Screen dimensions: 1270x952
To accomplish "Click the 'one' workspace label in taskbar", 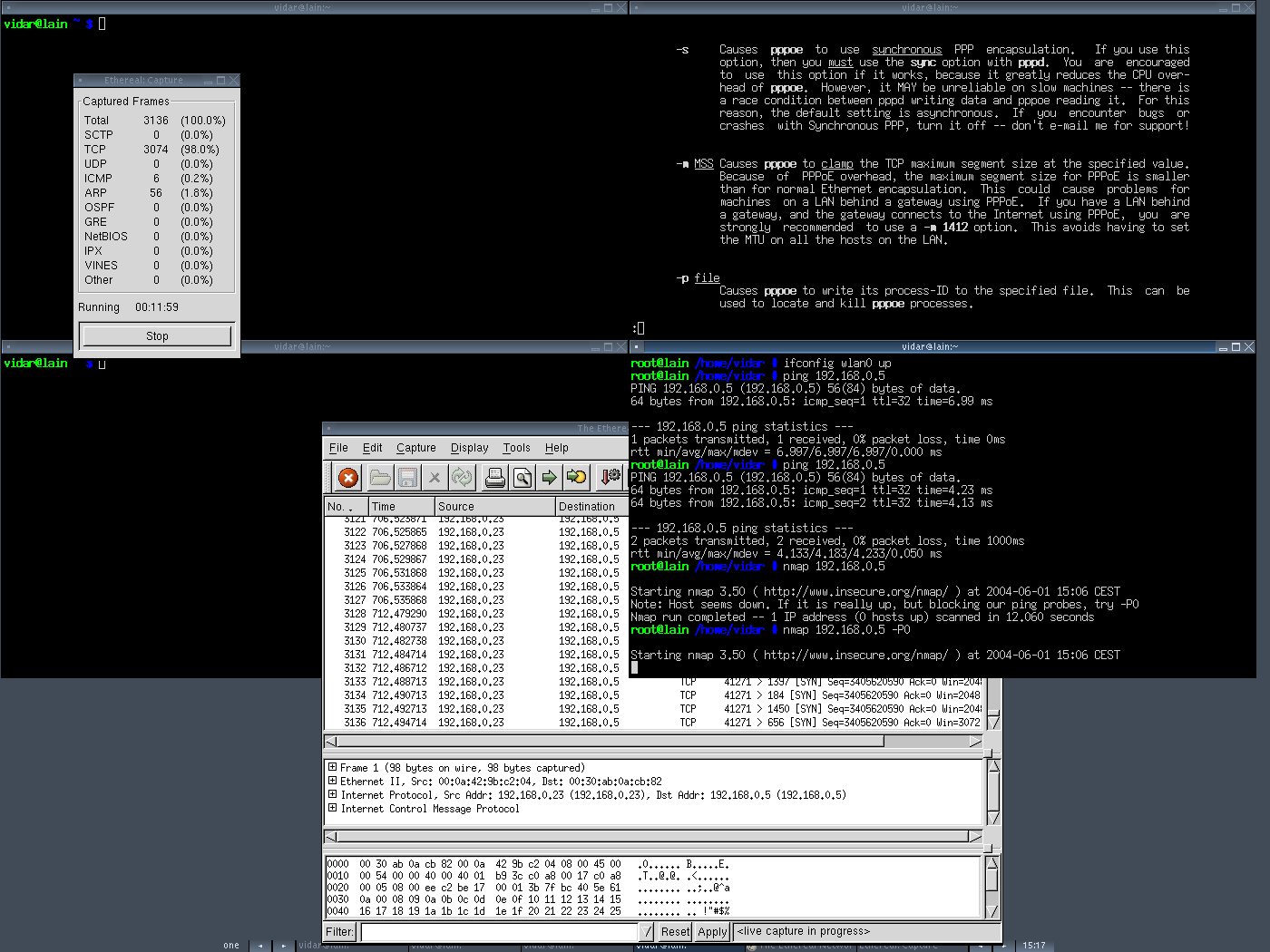I will click(x=231, y=945).
